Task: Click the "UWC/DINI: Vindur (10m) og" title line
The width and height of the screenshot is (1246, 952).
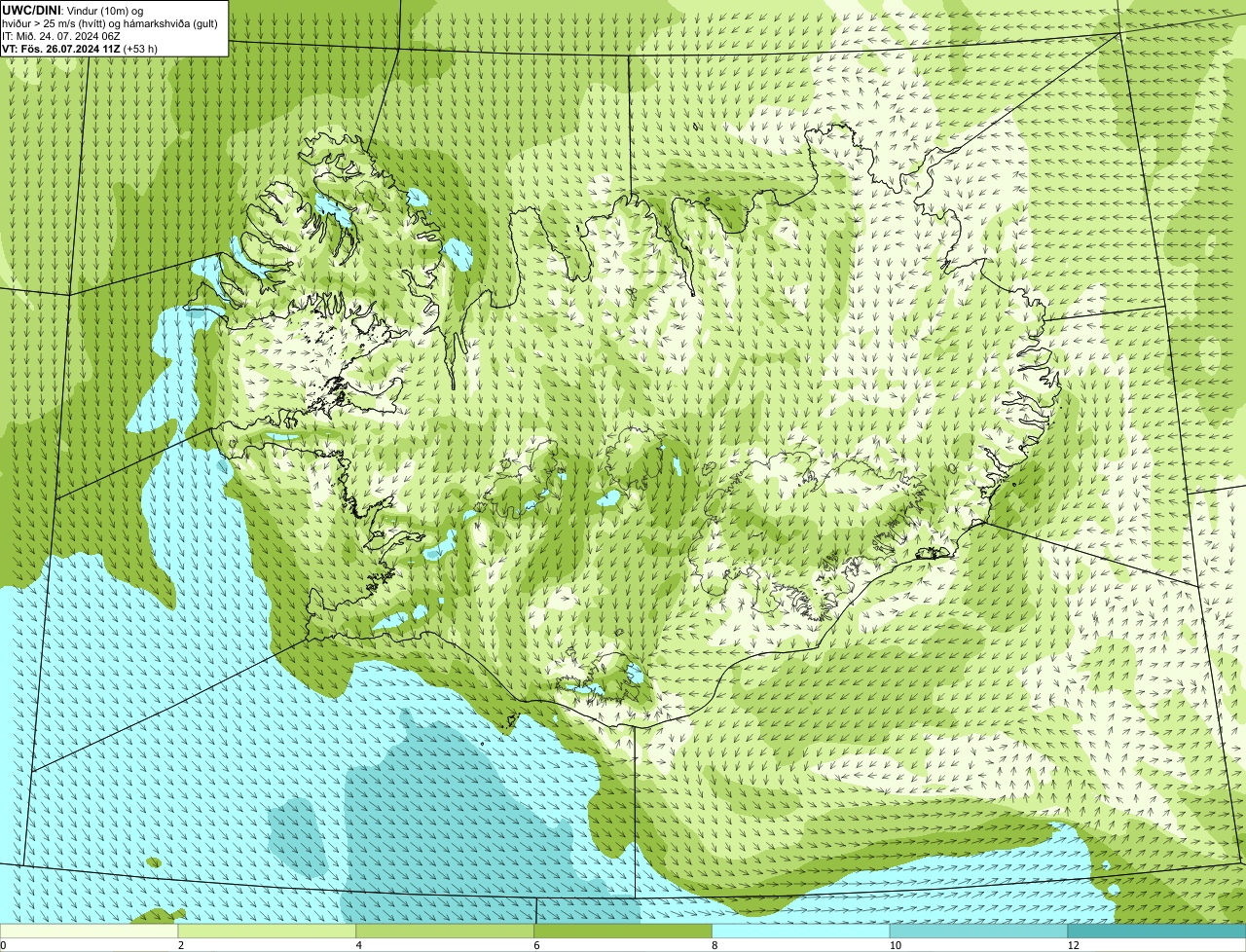Action: [x=73, y=10]
